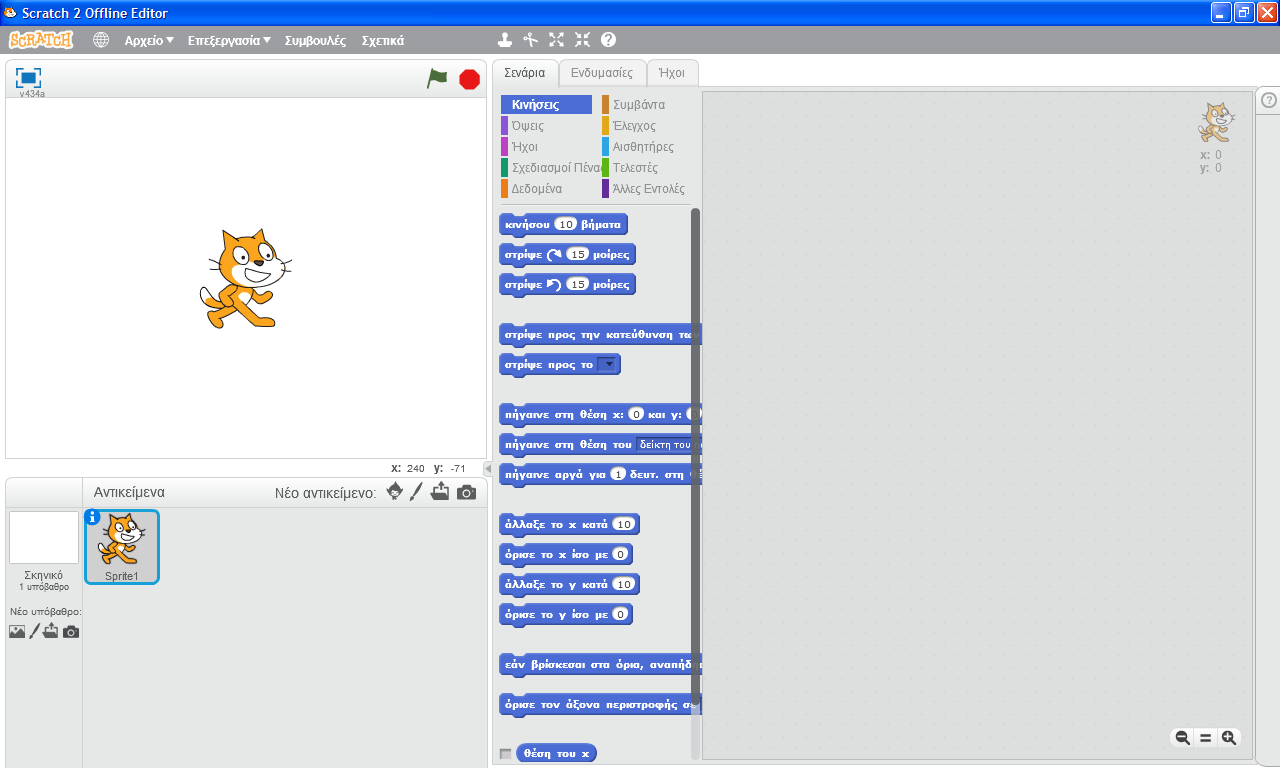Click degrees value in clockwise turn block

pyautogui.click(x=578, y=254)
